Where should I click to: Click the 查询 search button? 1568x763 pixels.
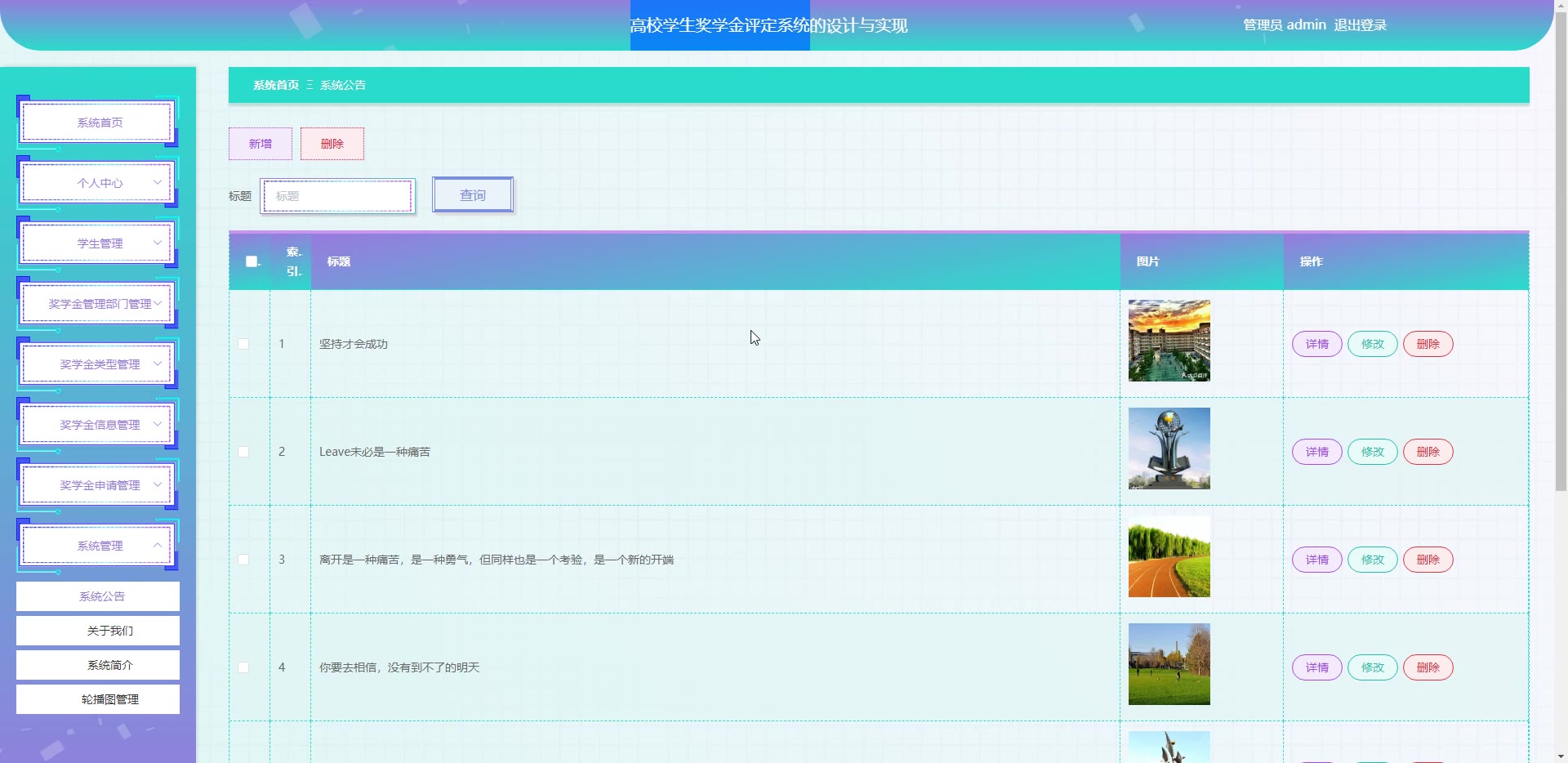coord(473,195)
